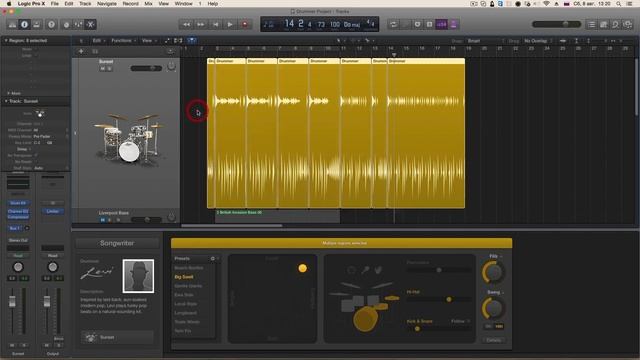Open Window menu
640x360 pixels.
(184, 4)
